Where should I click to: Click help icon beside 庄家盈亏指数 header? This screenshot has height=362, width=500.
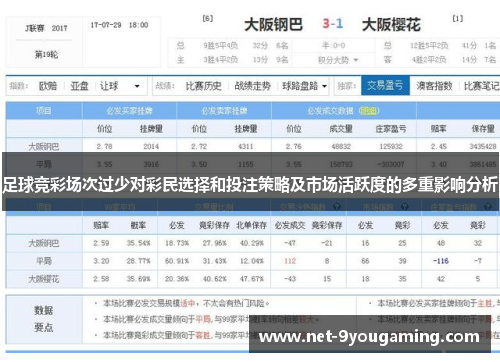[488, 207]
